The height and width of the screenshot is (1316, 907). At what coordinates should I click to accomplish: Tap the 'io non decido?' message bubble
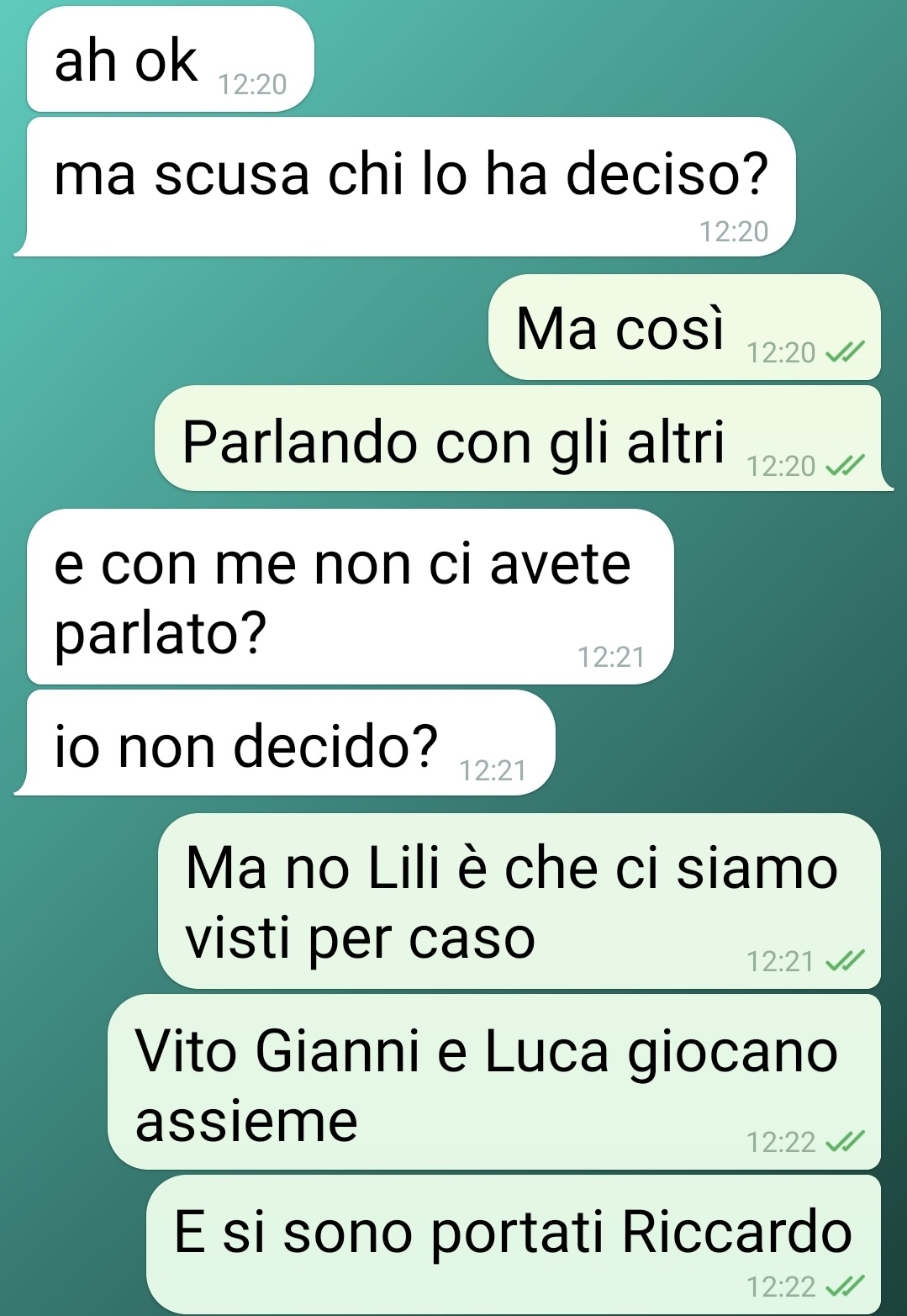tap(285, 743)
